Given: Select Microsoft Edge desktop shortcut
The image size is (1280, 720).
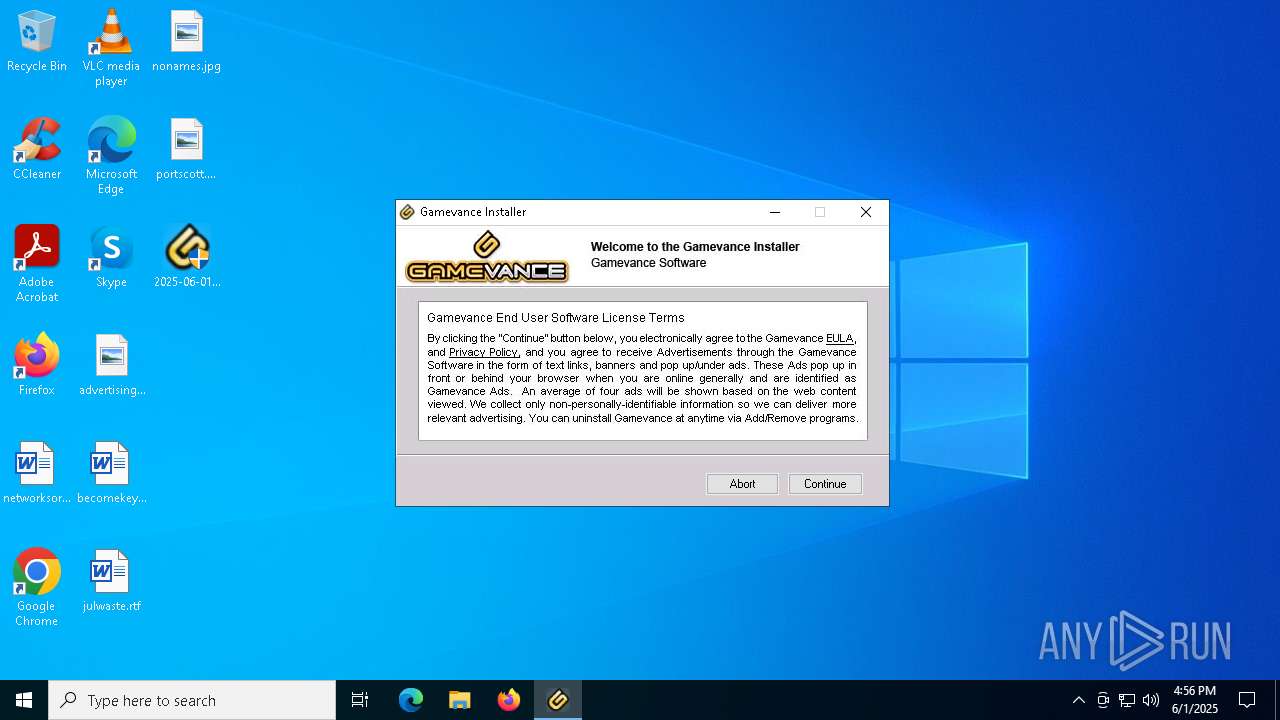Looking at the screenshot, I should pyautogui.click(x=111, y=155).
